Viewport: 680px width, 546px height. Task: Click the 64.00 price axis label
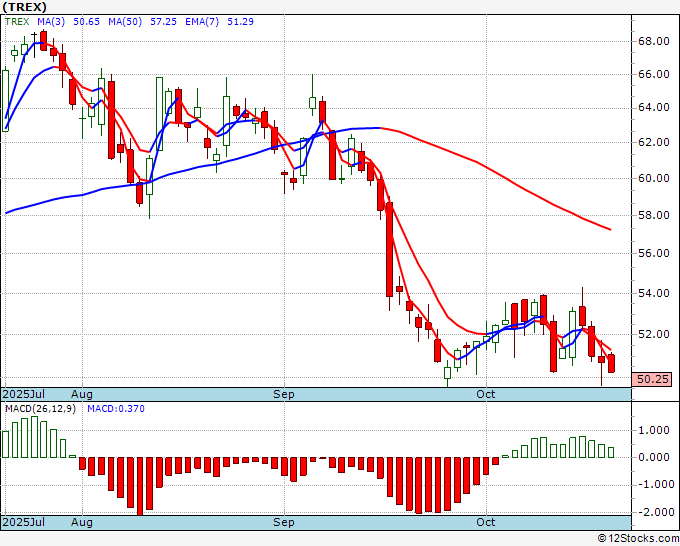tap(654, 108)
